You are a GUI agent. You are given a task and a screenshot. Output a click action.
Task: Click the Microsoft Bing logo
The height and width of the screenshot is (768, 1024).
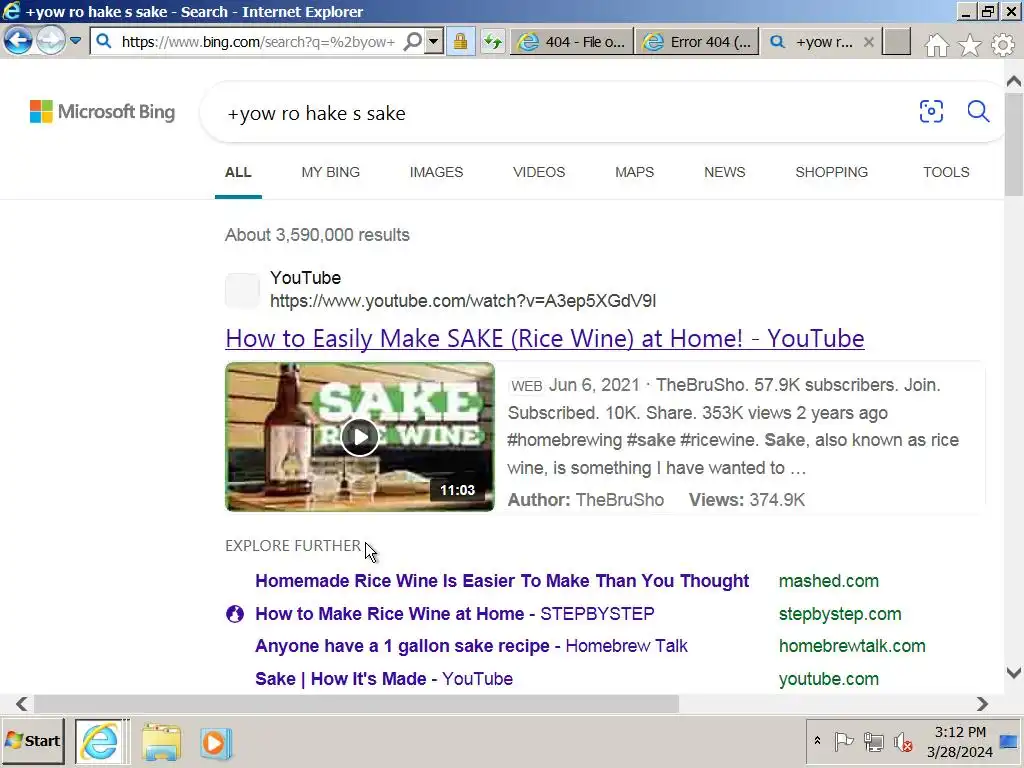coord(103,112)
